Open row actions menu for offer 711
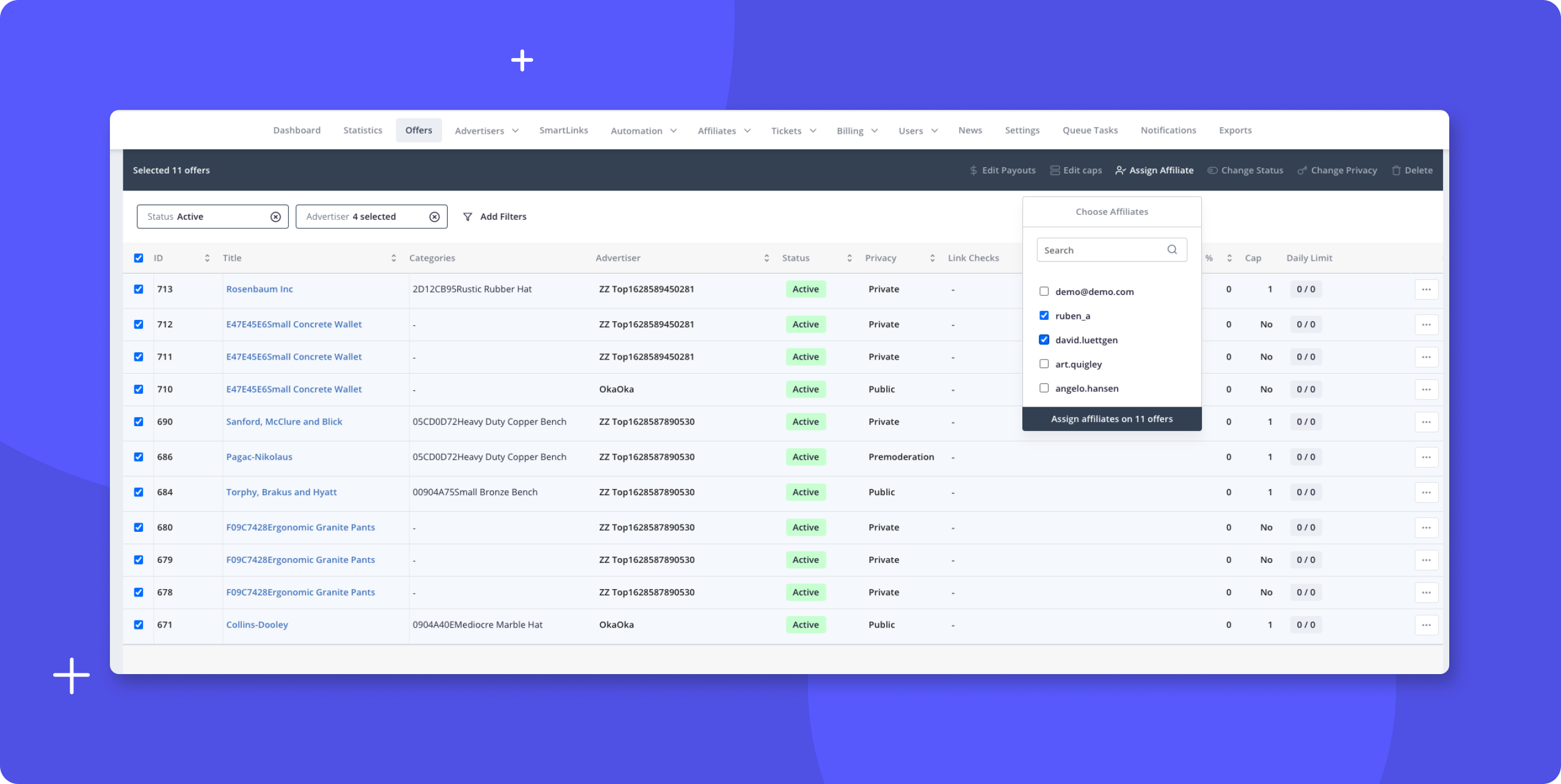 (x=1426, y=357)
